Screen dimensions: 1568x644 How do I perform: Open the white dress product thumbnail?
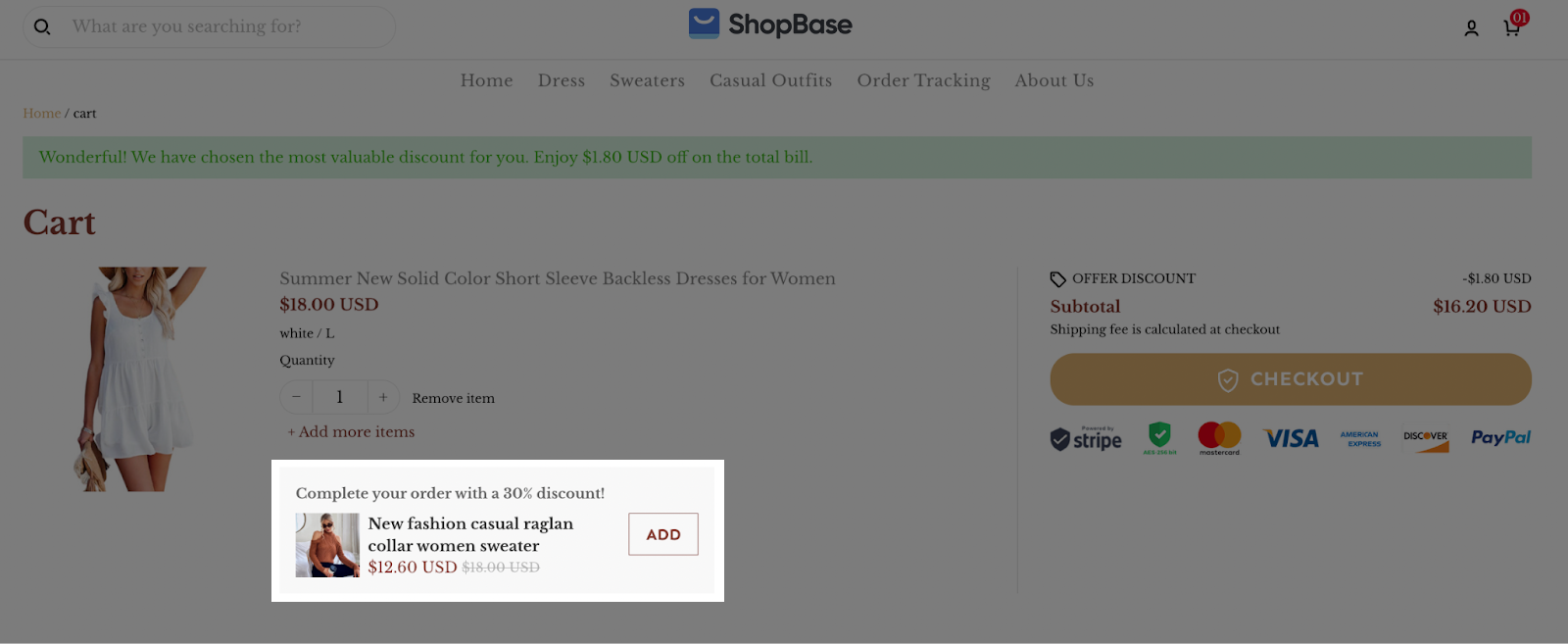click(140, 378)
